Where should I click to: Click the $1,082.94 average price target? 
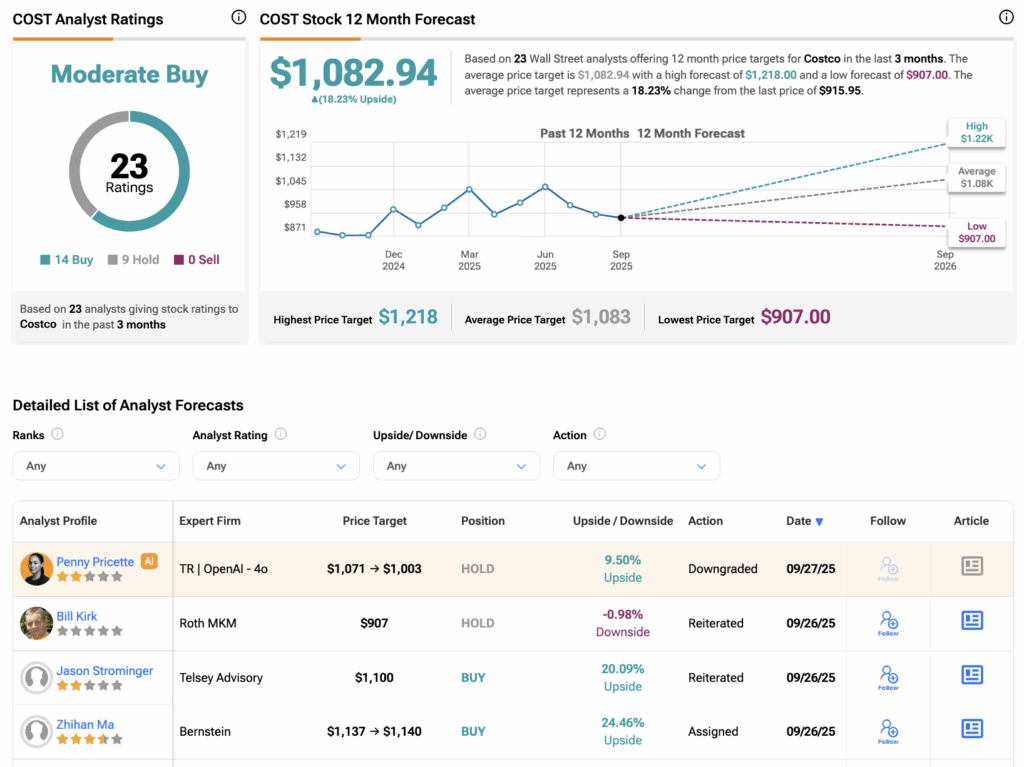(x=353, y=73)
